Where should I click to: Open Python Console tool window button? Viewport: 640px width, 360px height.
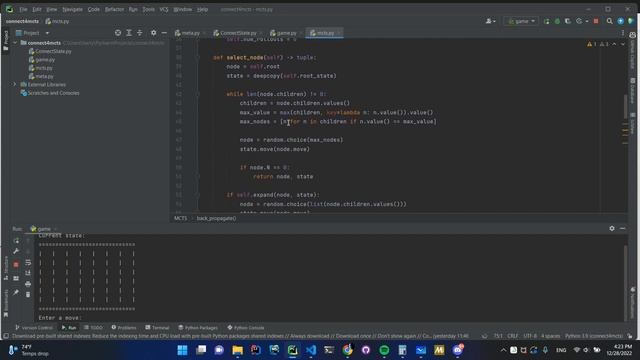[x=246, y=328]
